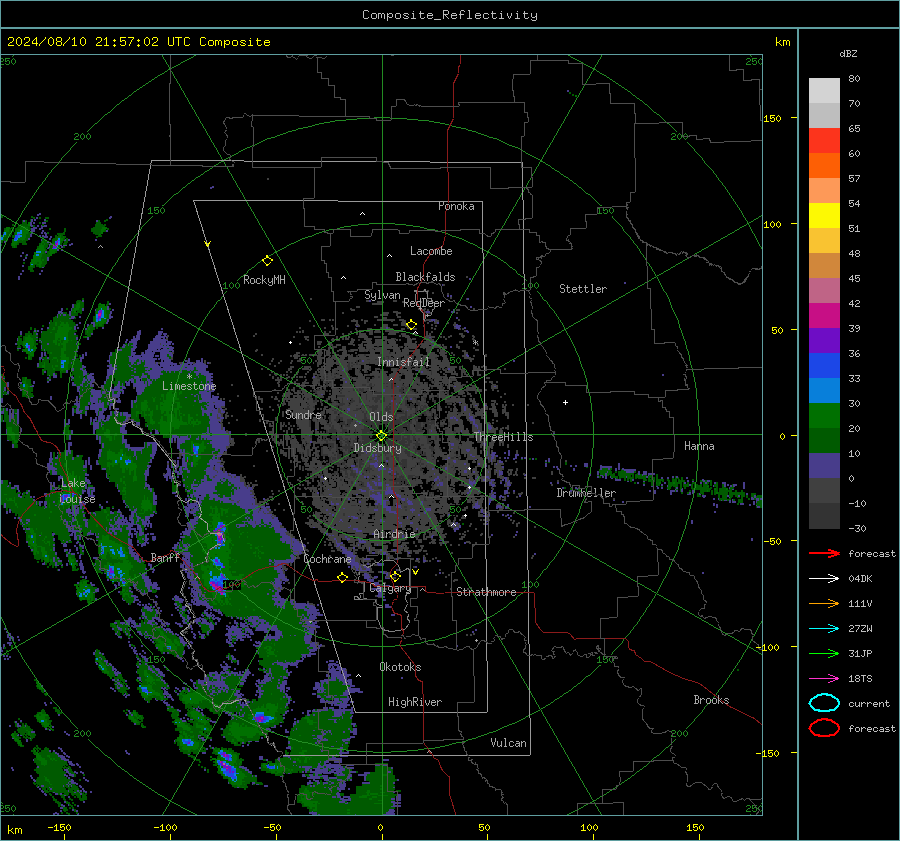Image resolution: width=900 pixels, height=841 pixels.
Task: Click the Ponoka city label
Action: [x=456, y=206]
